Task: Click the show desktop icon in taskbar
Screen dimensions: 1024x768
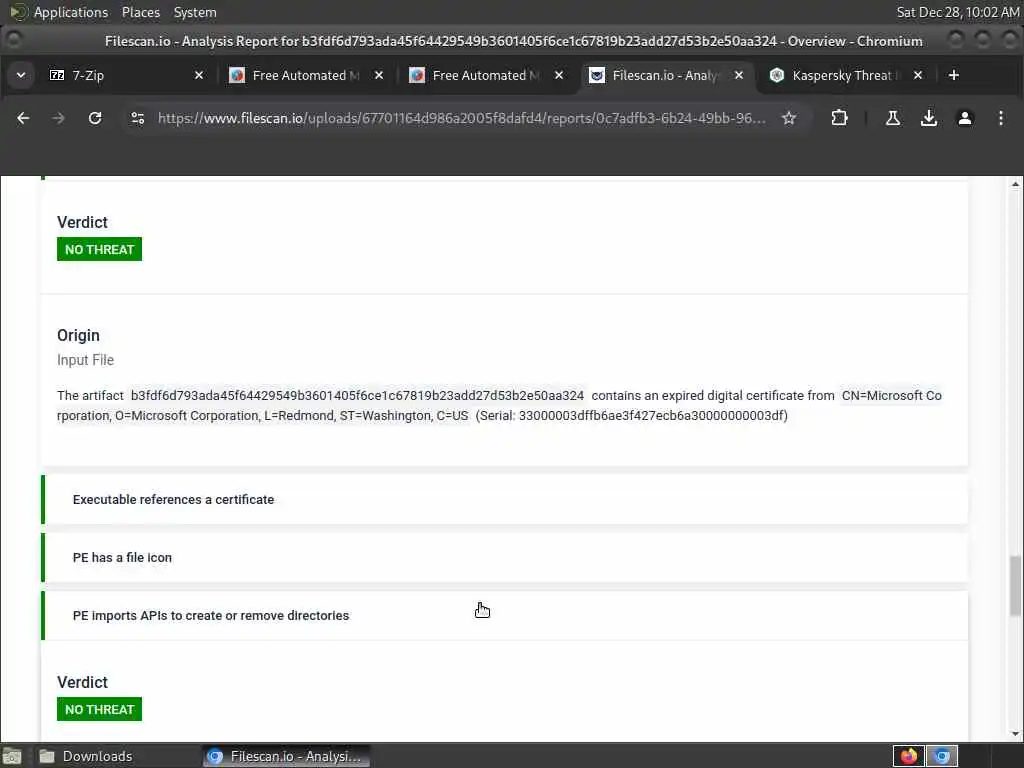Action: coord(12,756)
